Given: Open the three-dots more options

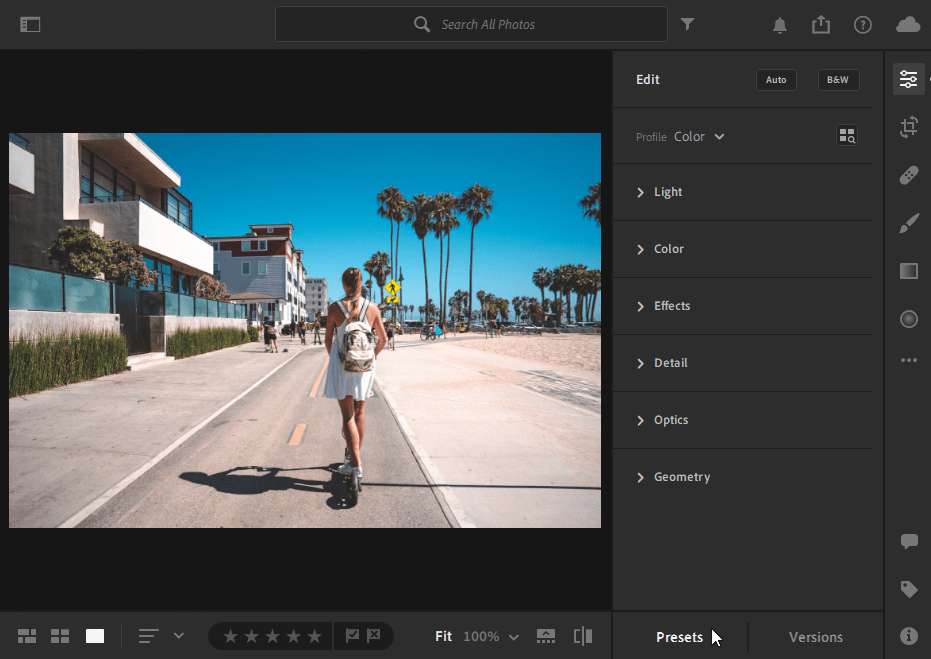Looking at the screenshot, I should click(x=908, y=360).
